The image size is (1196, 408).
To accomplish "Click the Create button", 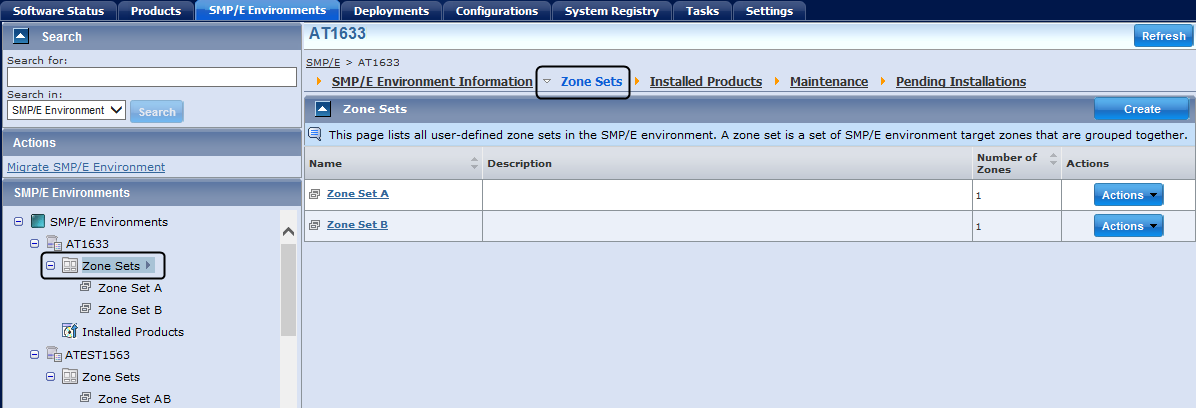I will pos(1142,109).
